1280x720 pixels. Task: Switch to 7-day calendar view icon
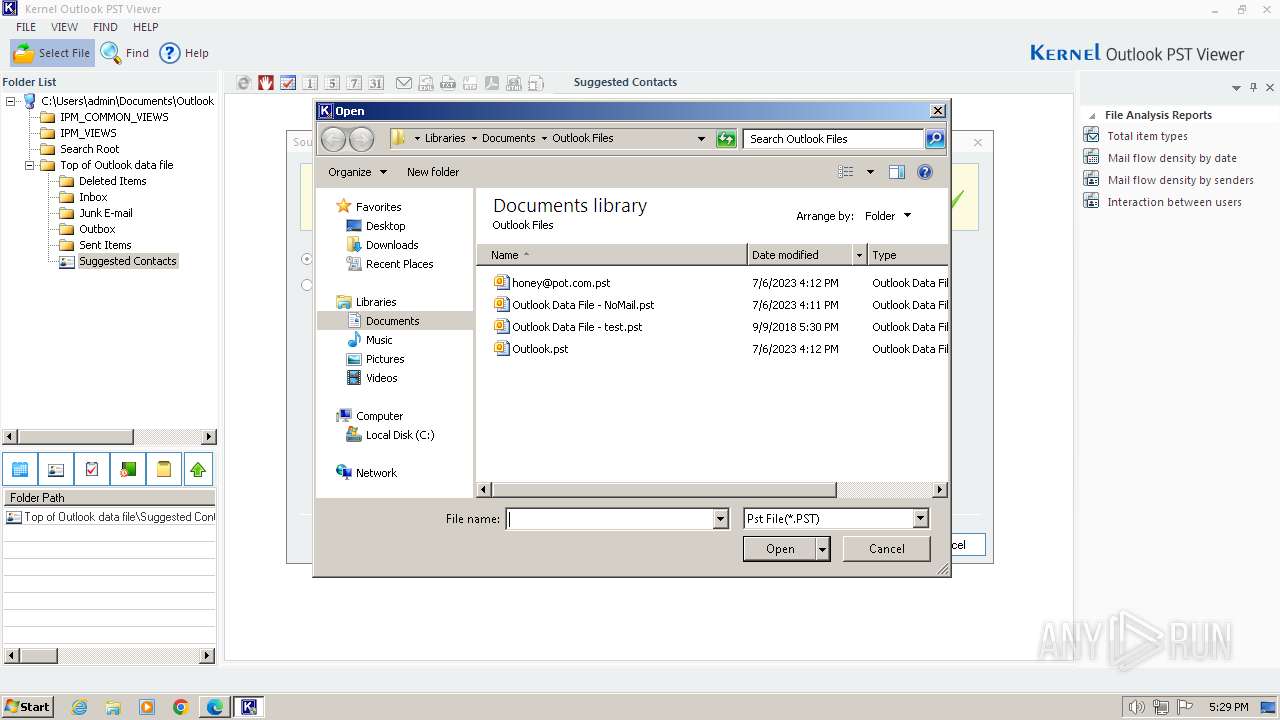(354, 83)
